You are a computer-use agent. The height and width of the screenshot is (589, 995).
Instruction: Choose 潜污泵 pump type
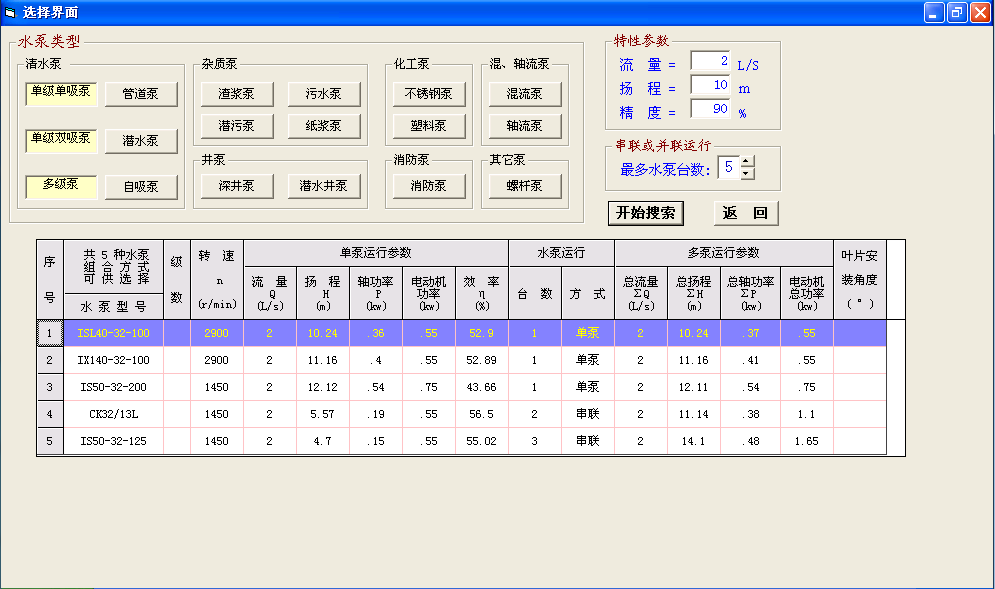click(237, 126)
